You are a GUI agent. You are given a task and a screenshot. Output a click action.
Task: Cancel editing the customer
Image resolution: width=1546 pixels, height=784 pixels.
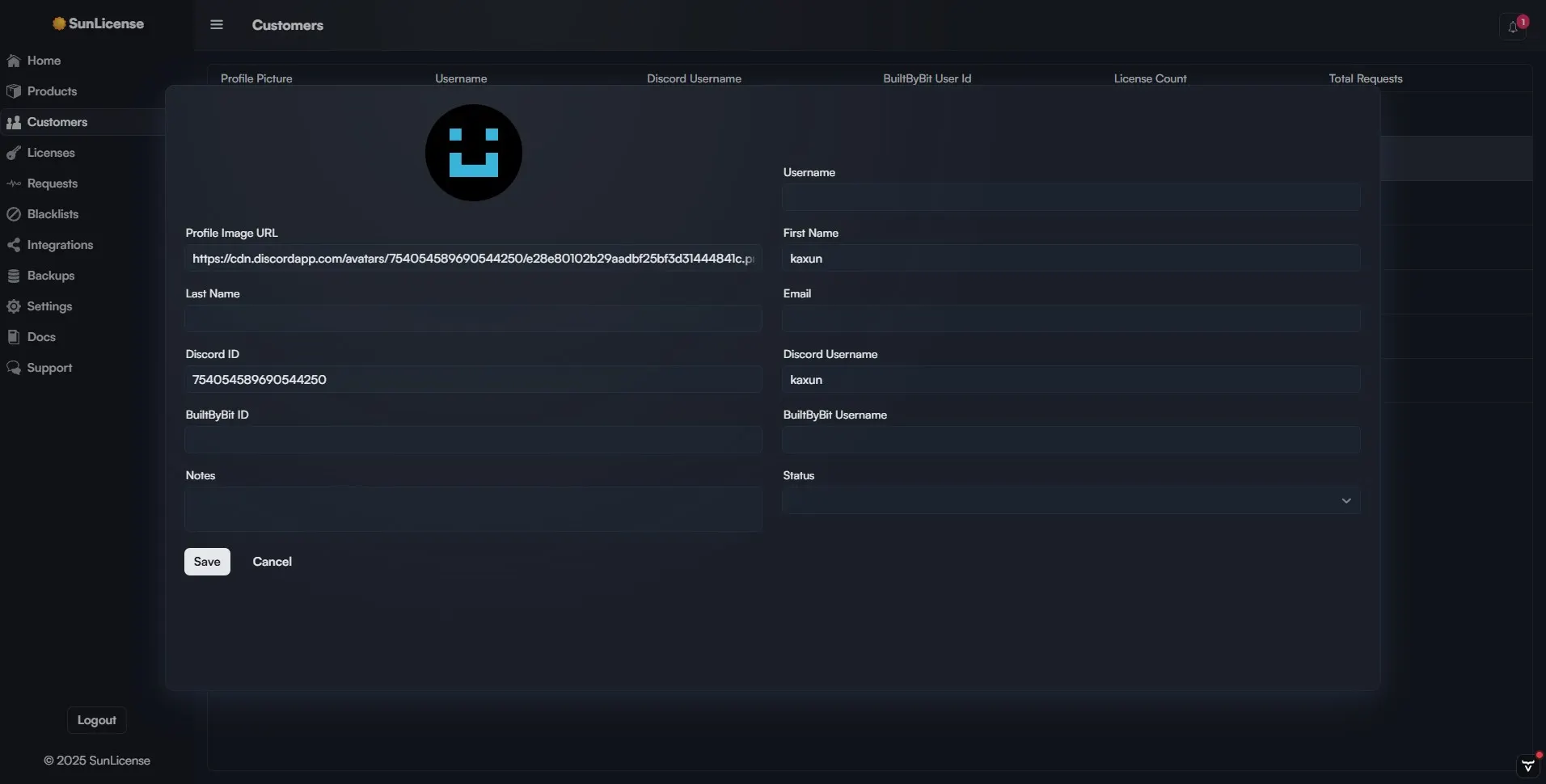(x=272, y=562)
